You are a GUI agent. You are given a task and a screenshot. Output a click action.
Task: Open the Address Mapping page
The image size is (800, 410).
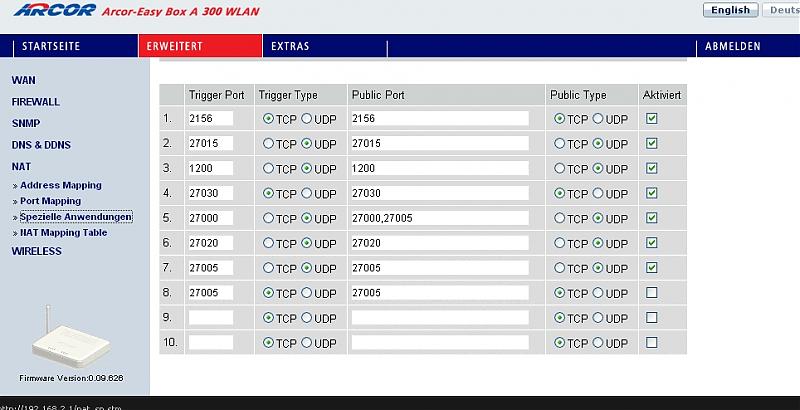(x=61, y=185)
